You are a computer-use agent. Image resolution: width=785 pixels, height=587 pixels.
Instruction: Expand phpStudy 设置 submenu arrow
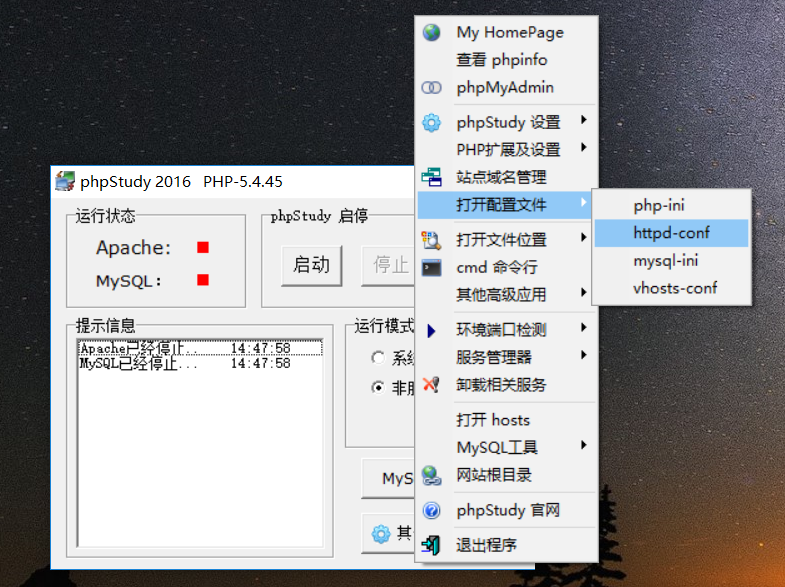coord(584,120)
